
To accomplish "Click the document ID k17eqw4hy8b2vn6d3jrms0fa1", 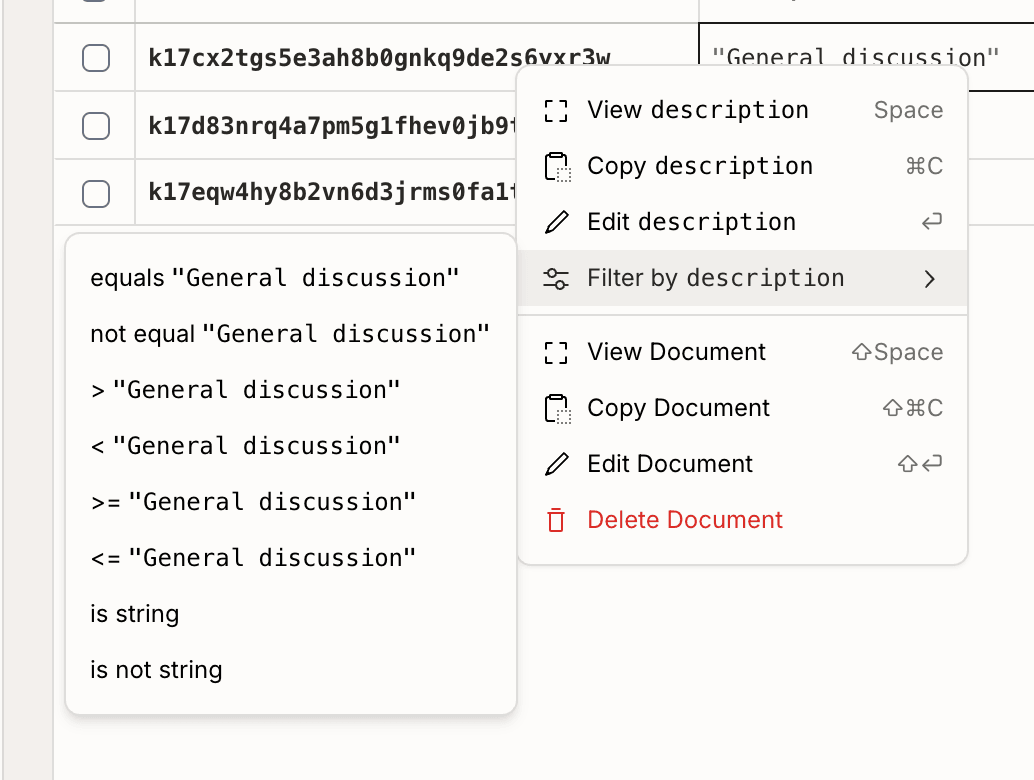I will coord(332,193).
